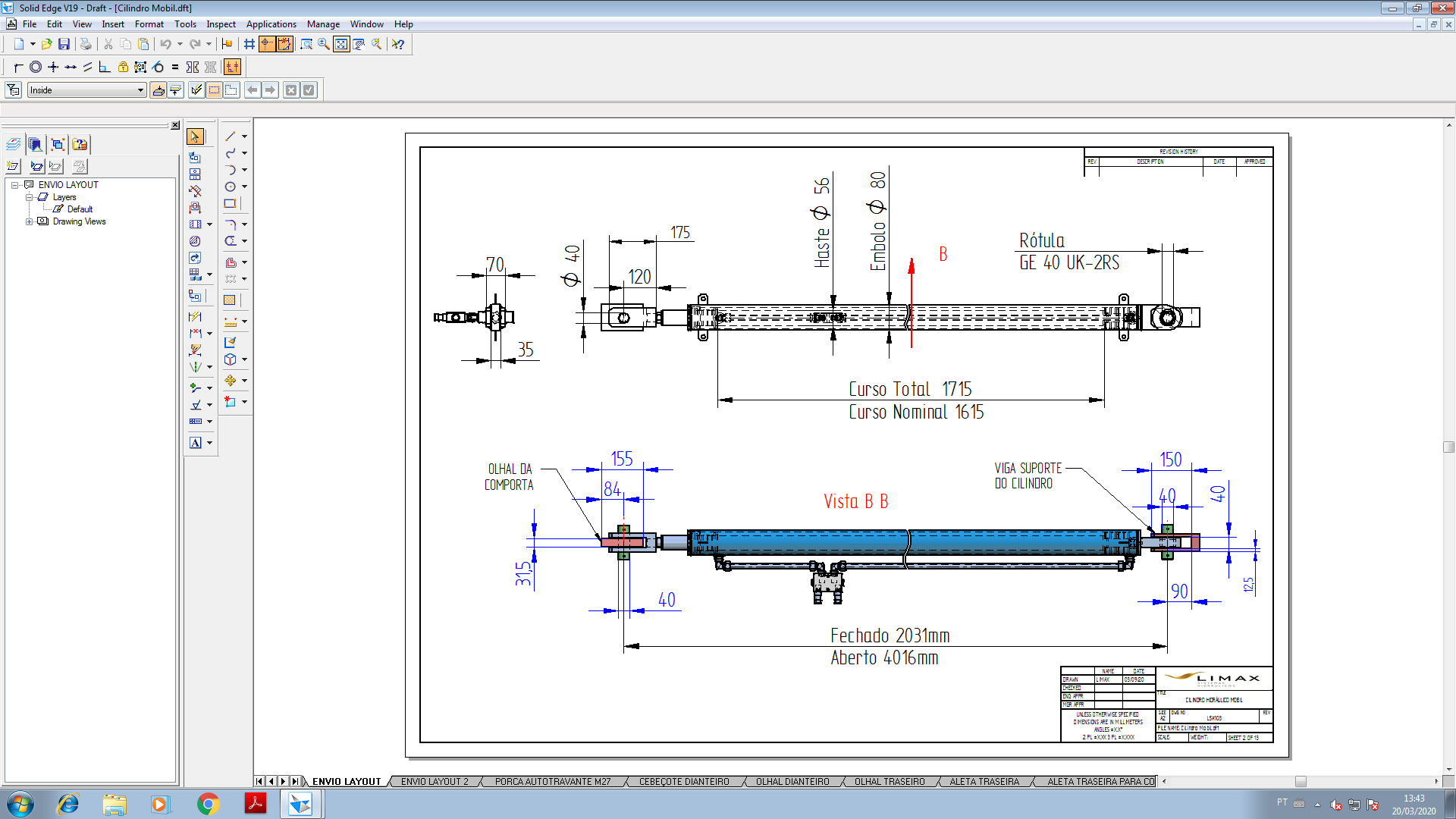
Task: Click the New Layer icon in panel
Action: tap(13, 166)
